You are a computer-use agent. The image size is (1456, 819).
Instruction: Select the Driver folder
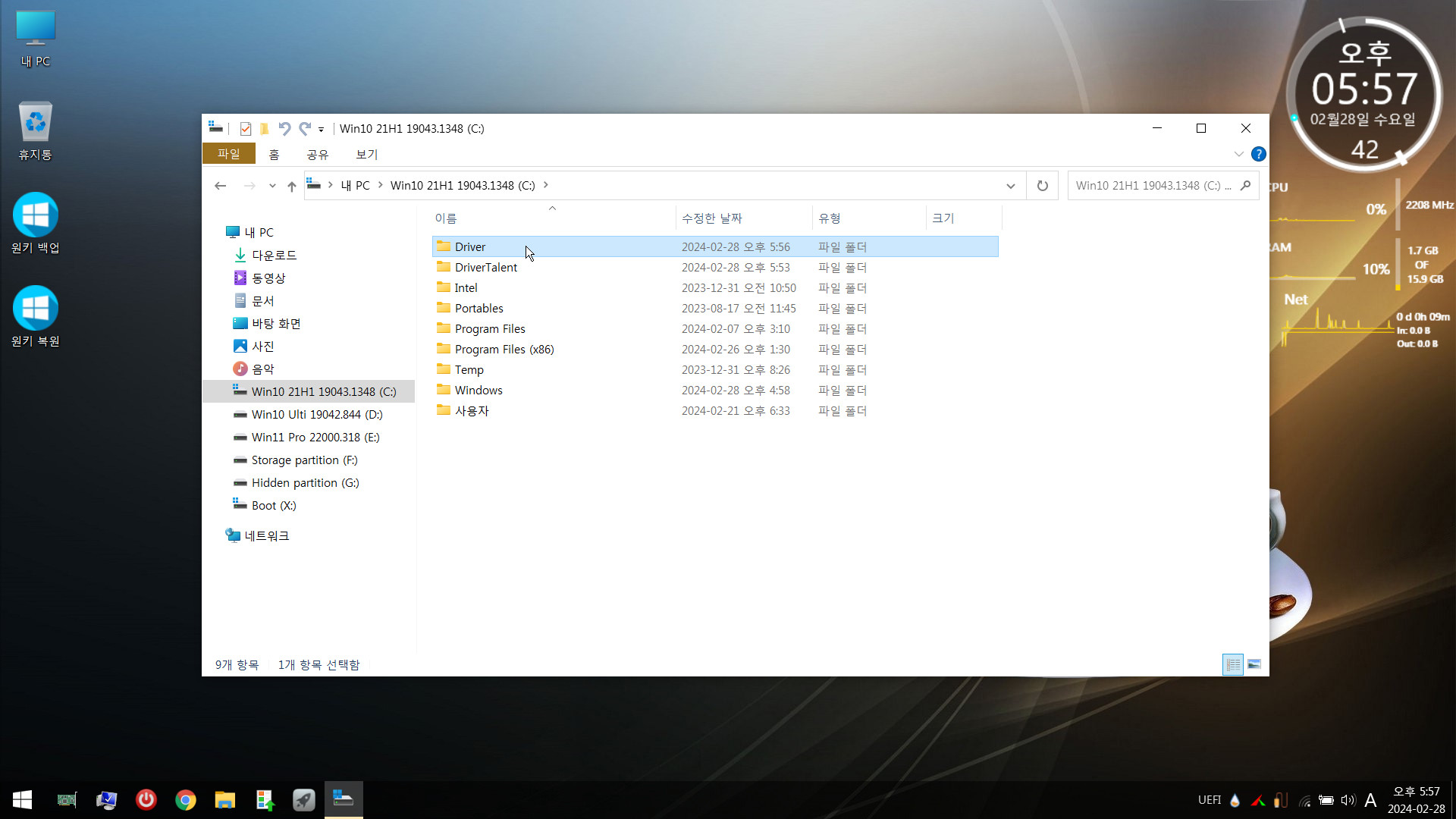(x=715, y=247)
